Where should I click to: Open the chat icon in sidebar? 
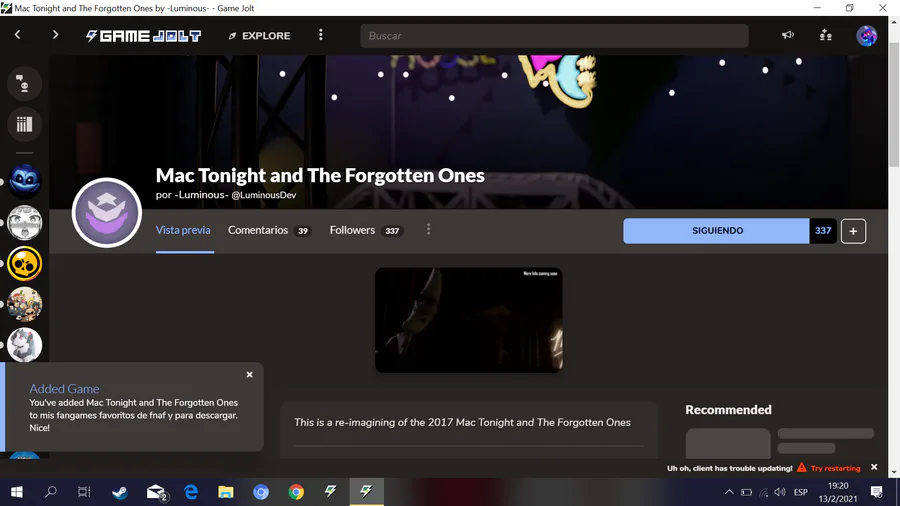pos(24,84)
